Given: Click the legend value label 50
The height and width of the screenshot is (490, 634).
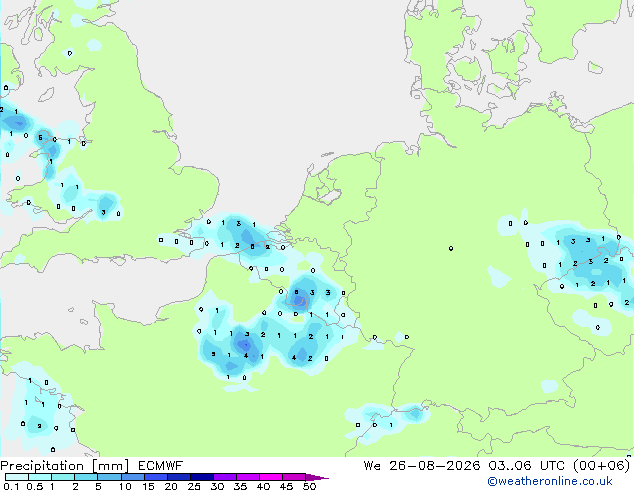Looking at the screenshot, I should click(310, 486).
